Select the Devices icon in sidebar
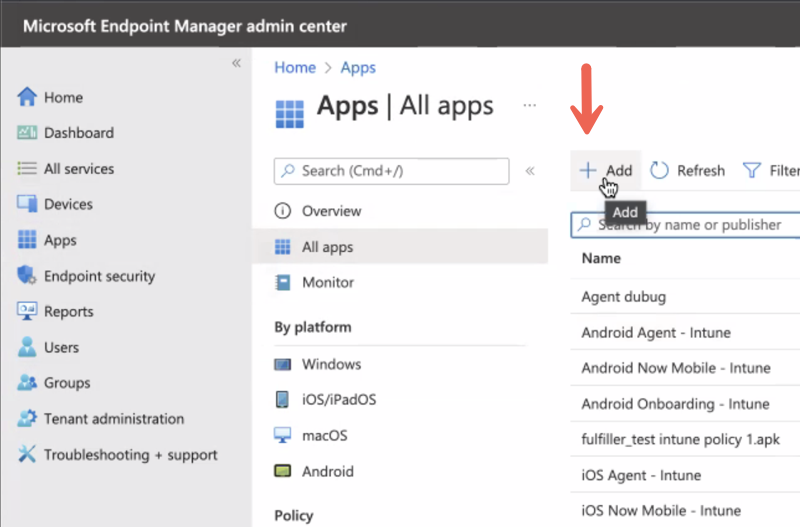This screenshot has width=800, height=527. (27, 204)
